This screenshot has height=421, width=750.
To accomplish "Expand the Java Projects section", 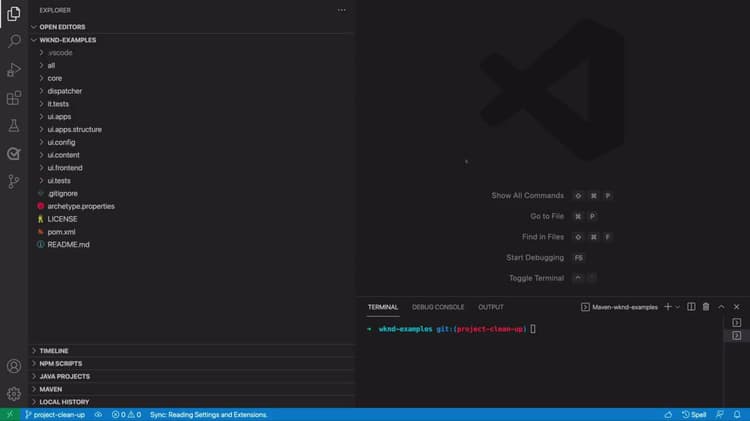I will pos(191,377).
